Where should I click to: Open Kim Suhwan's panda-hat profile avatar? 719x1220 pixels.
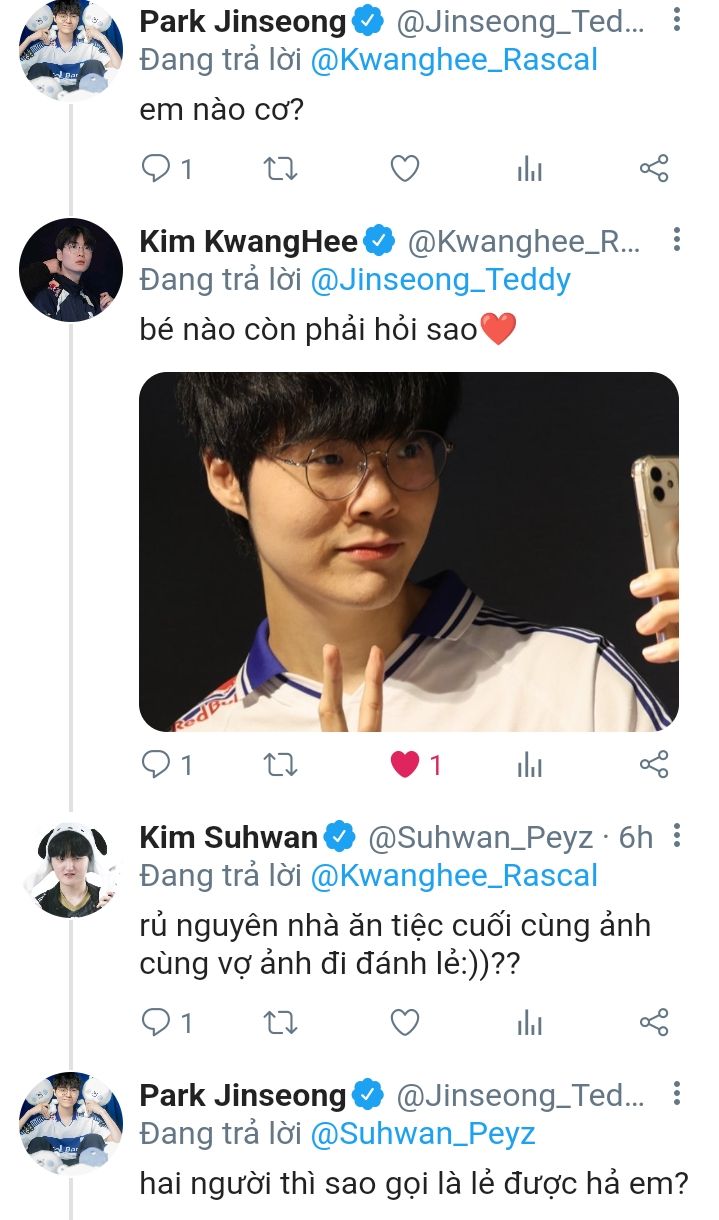pyautogui.click(x=71, y=868)
